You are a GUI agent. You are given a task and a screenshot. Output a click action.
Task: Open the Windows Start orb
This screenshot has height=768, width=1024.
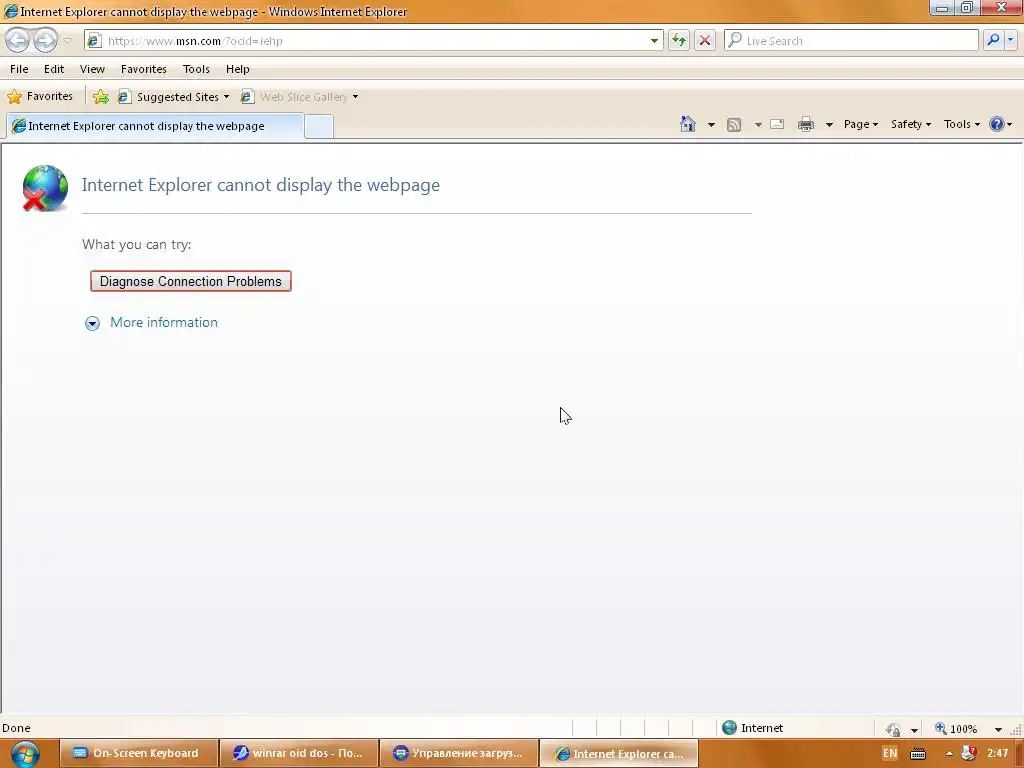point(25,754)
